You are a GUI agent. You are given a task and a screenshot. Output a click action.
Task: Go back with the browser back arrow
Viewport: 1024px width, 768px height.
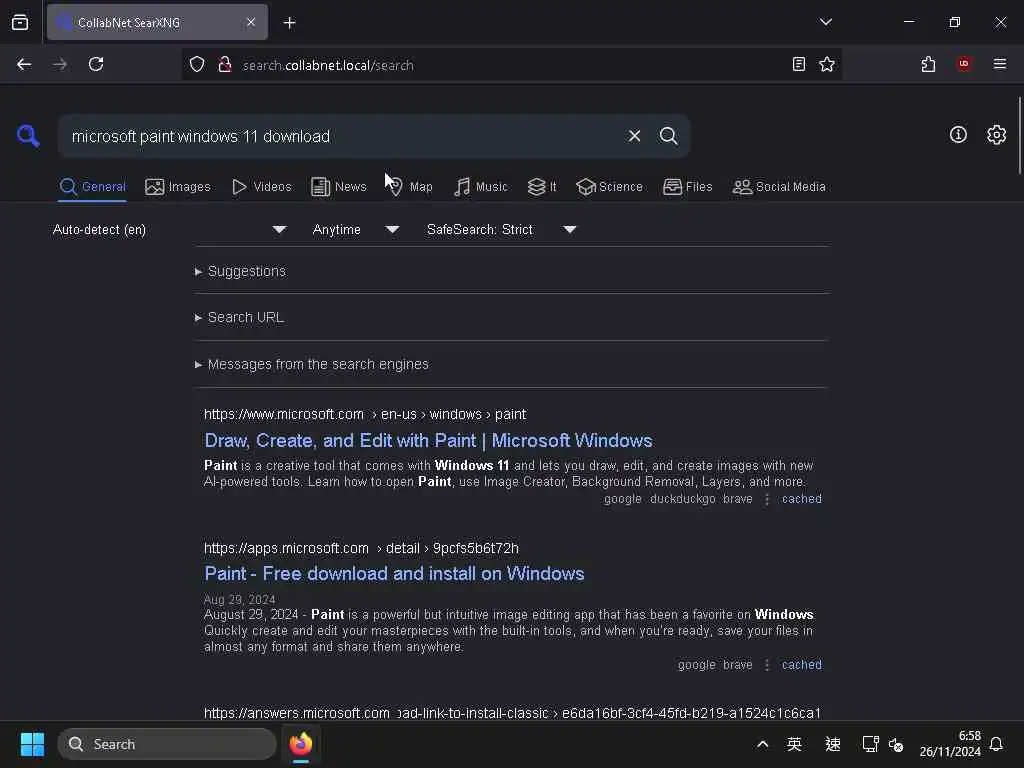(24, 64)
